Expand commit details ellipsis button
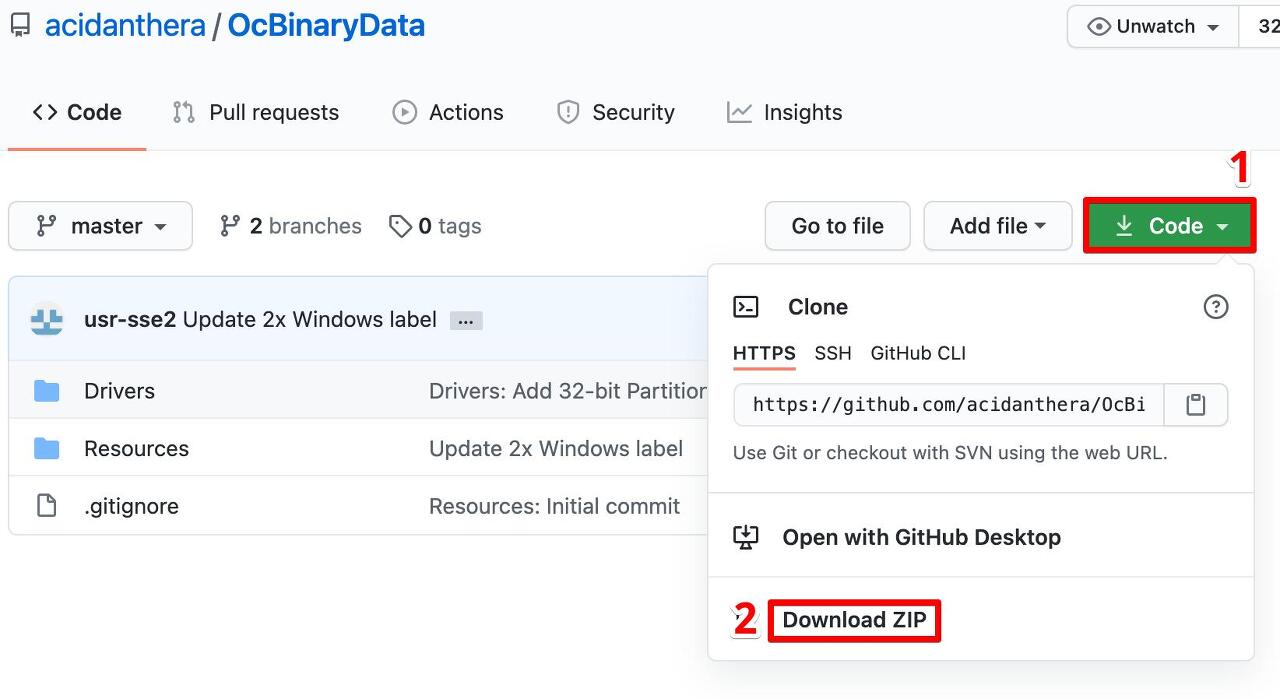1280x699 pixels. tap(466, 321)
